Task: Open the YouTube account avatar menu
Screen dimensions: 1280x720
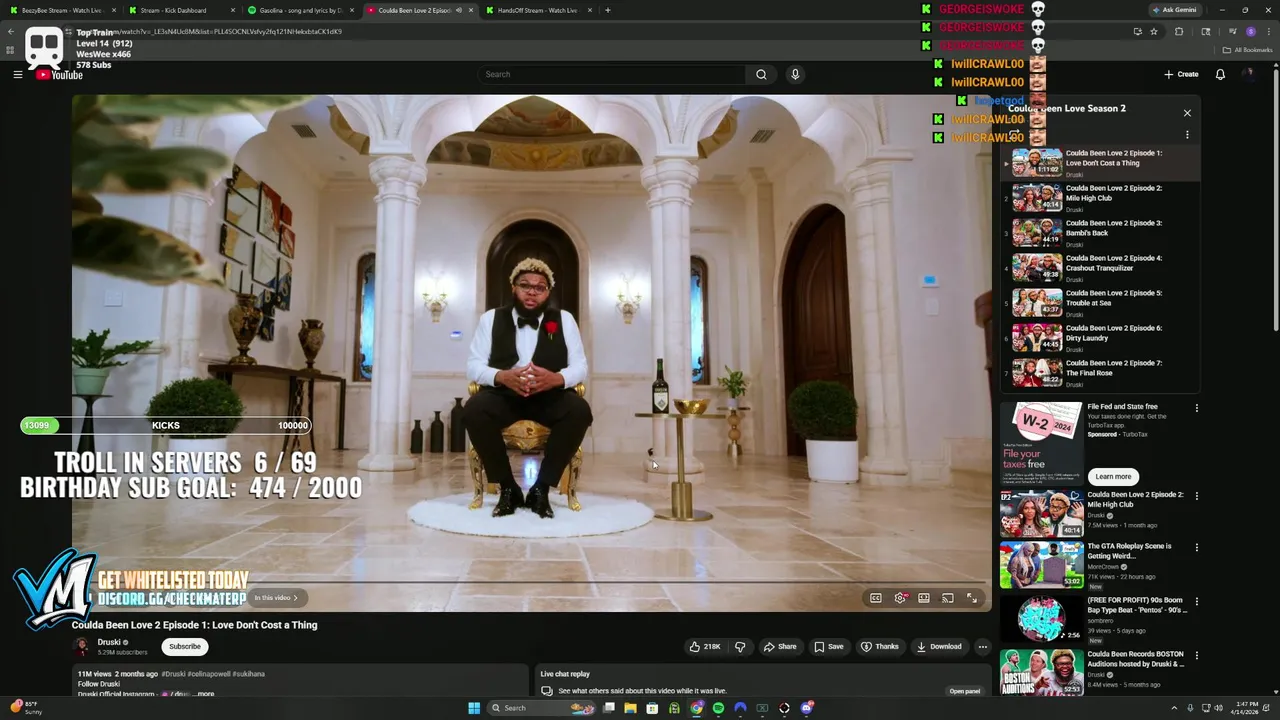Action: [1248, 74]
